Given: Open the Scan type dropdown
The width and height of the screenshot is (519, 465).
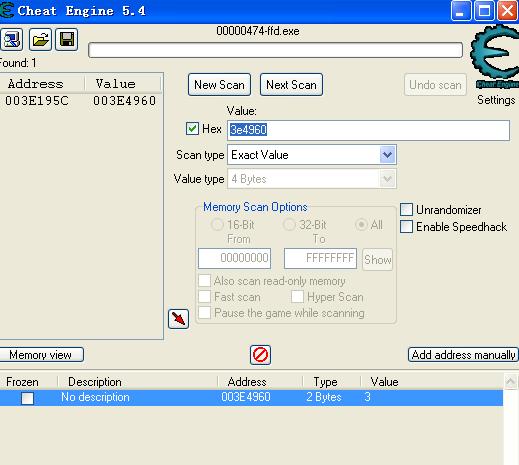Looking at the screenshot, I should coord(387,155).
